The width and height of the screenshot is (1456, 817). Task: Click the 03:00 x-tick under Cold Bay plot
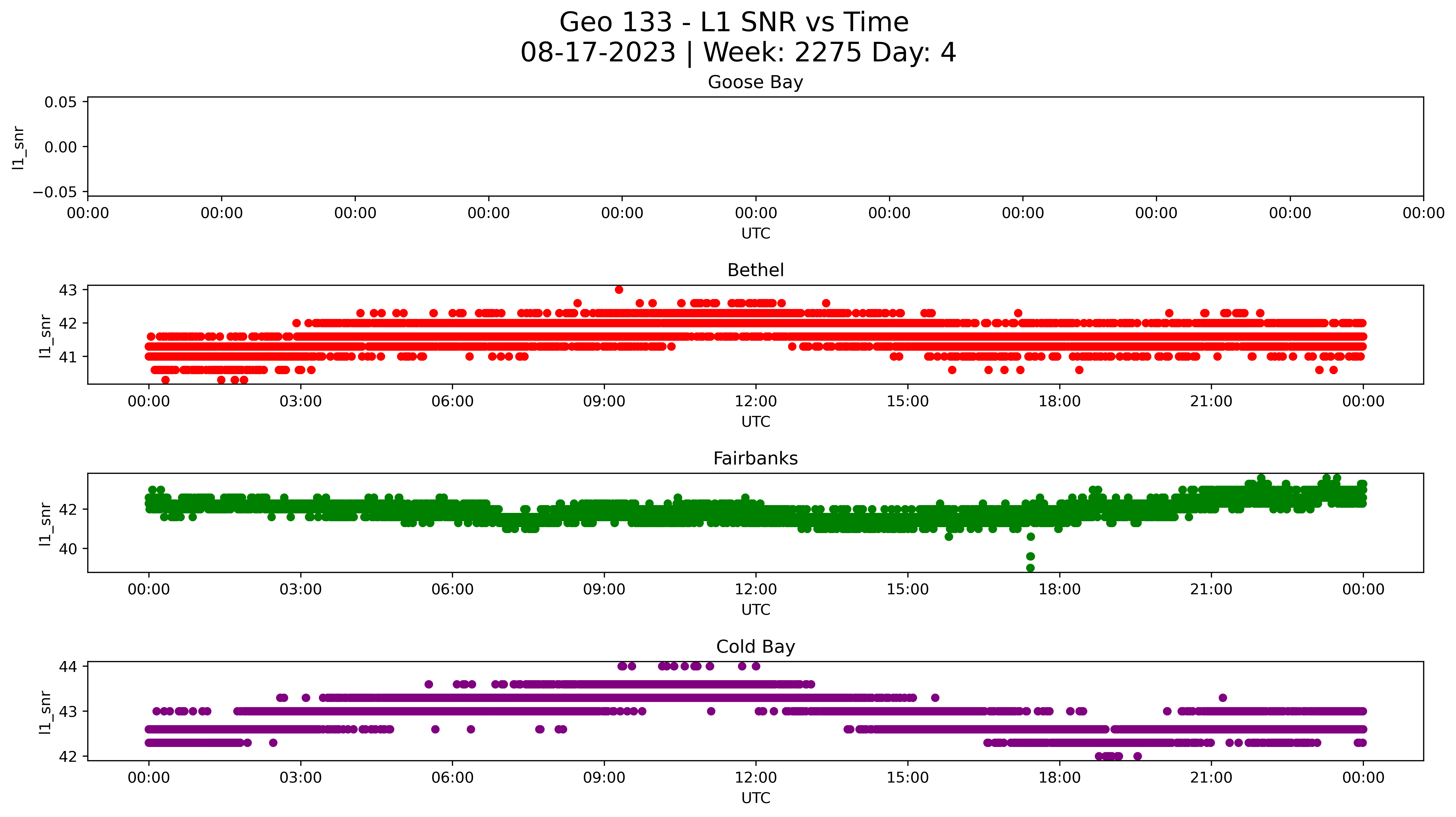301,778
